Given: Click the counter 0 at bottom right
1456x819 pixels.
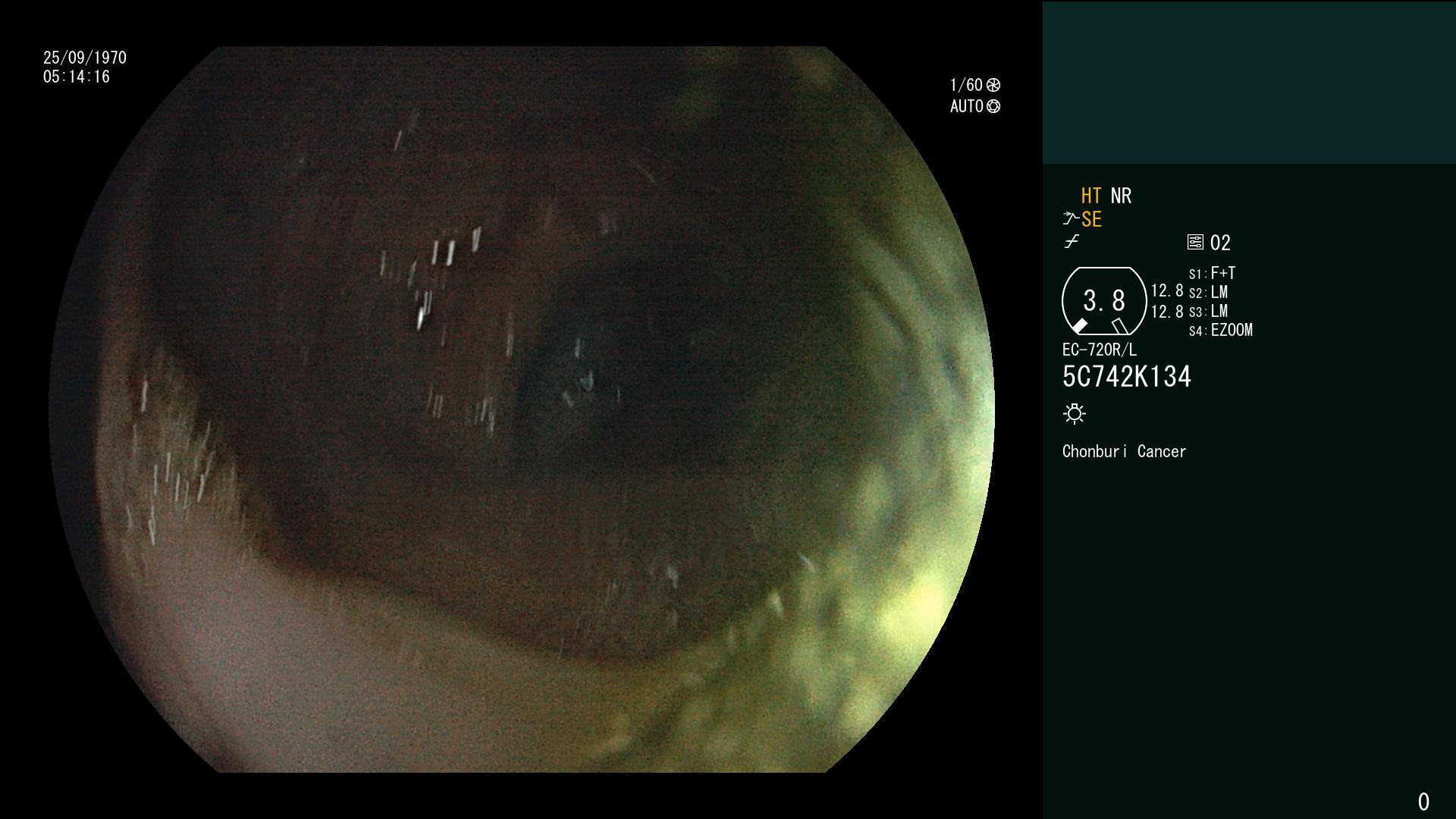Looking at the screenshot, I should pos(1423,802).
